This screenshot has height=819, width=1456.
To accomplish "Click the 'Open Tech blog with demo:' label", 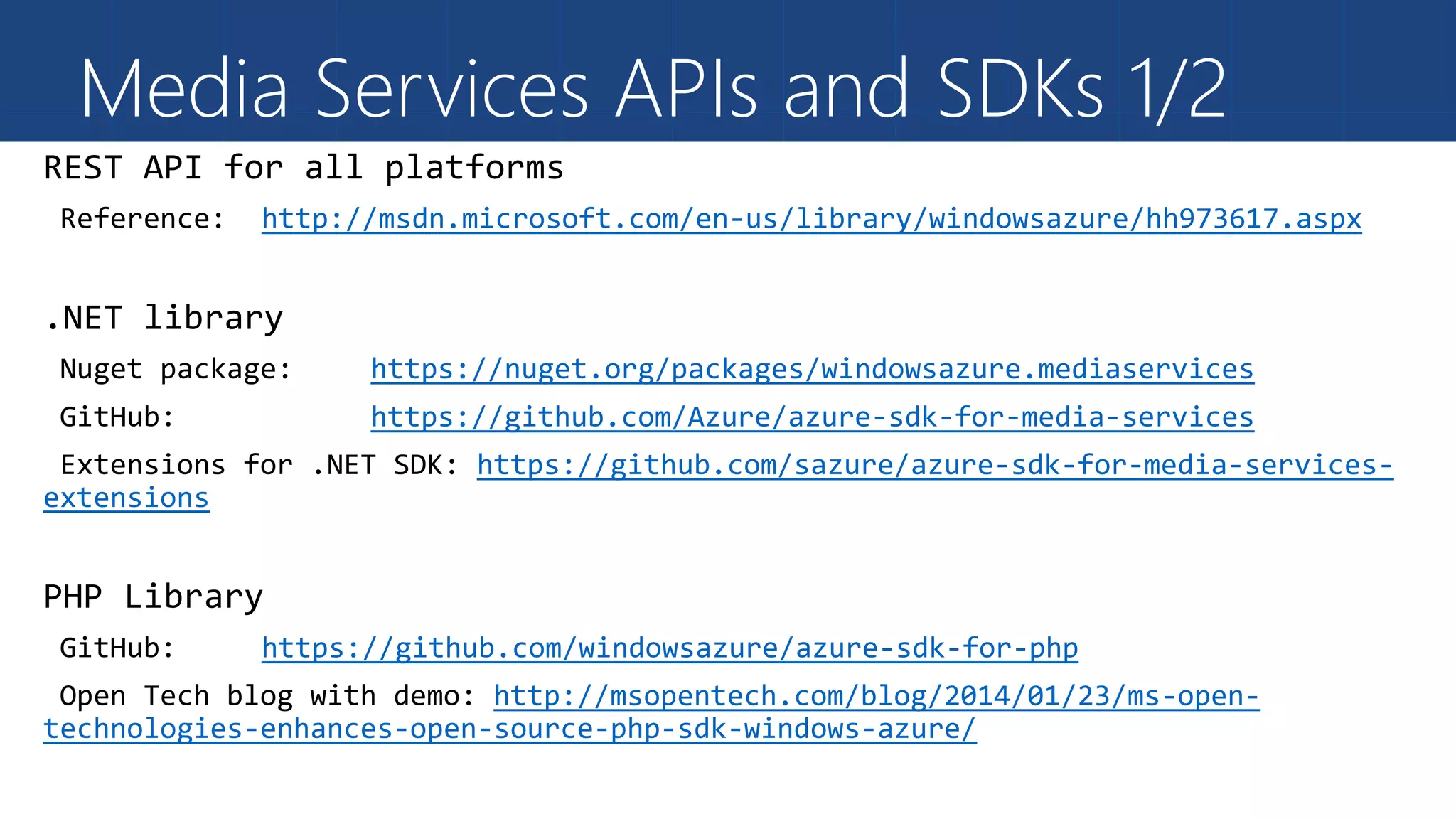I will (267, 696).
